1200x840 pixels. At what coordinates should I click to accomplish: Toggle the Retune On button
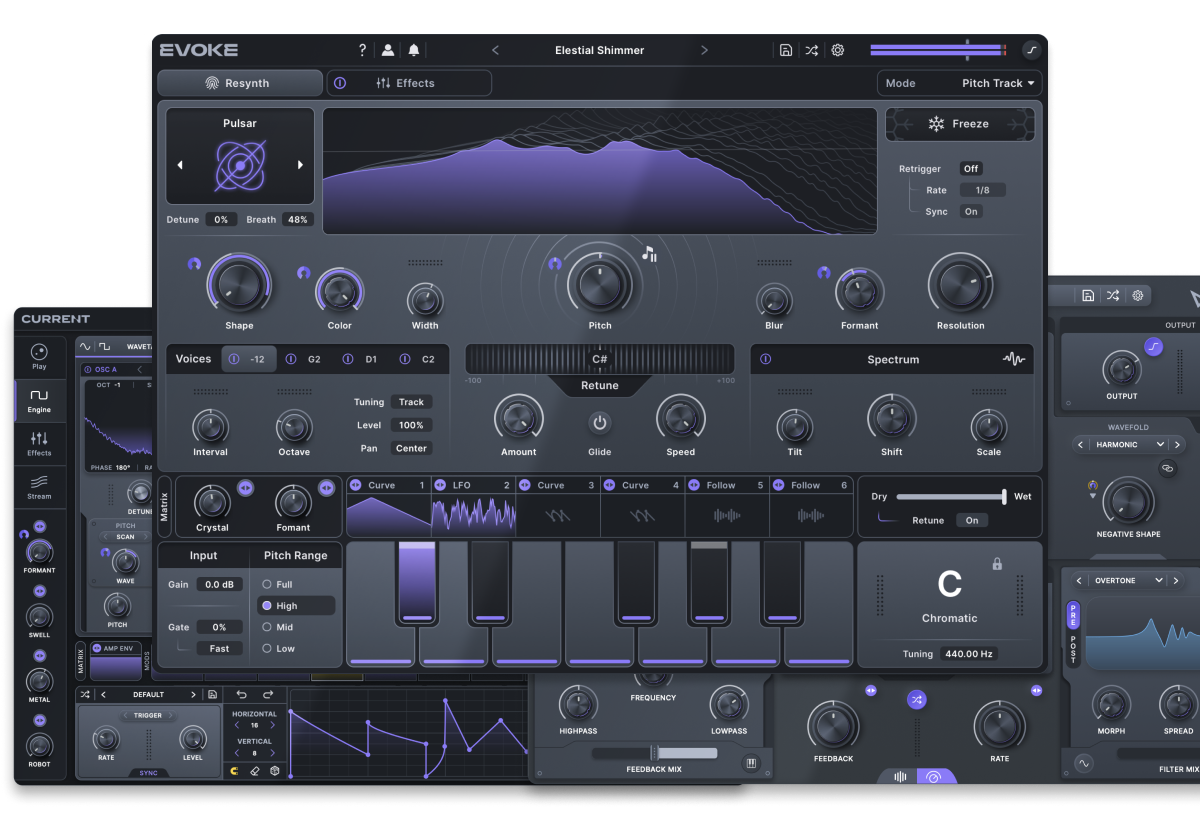click(x=971, y=520)
